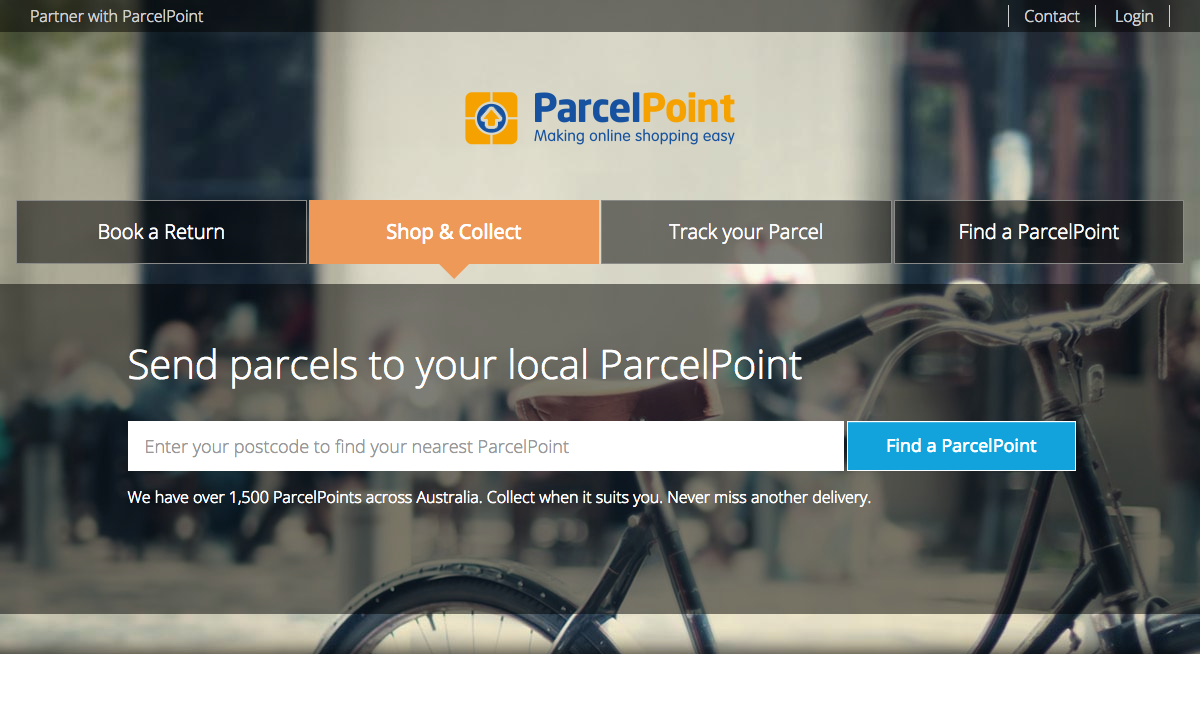Click the blue Find a ParcelPoint button

pos(961,446)
